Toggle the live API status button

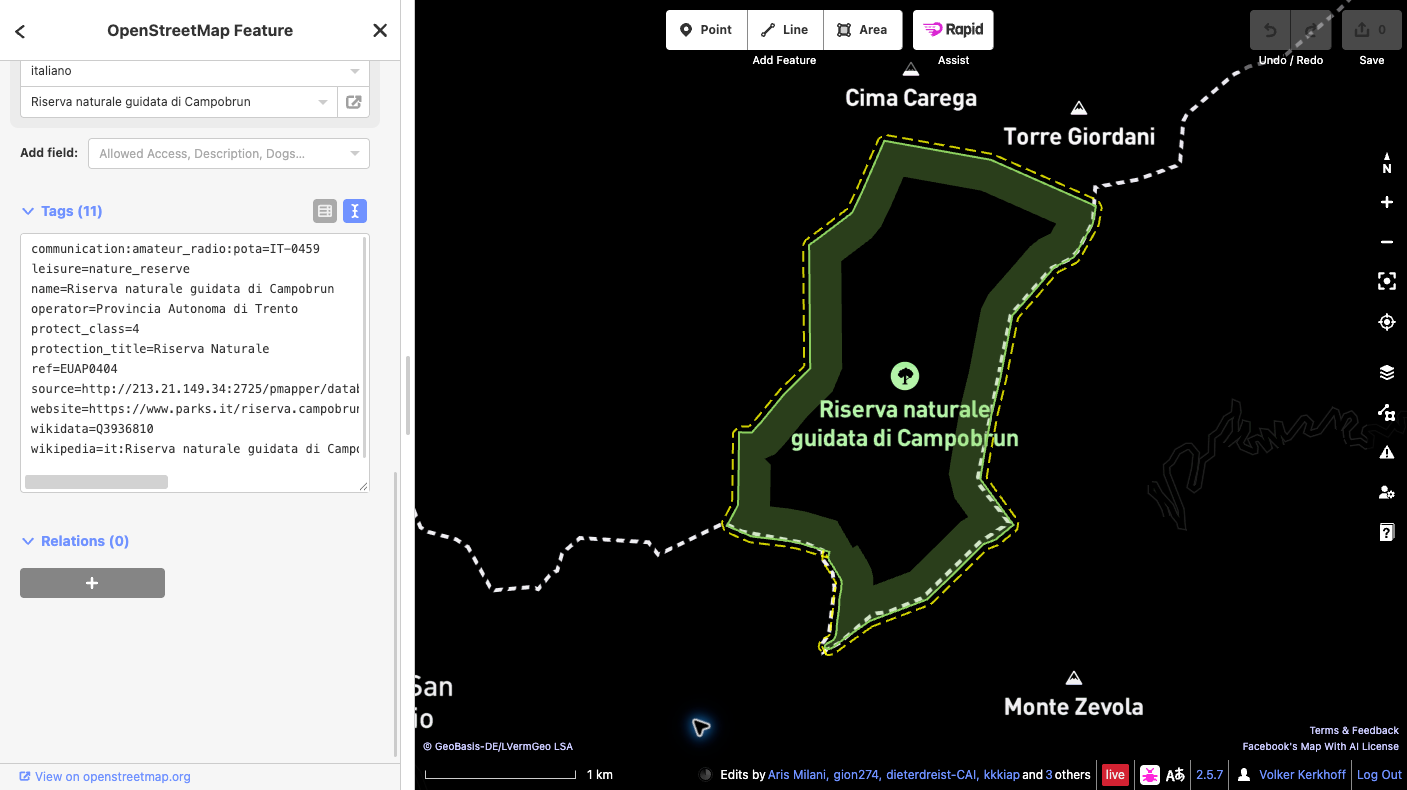1115,775
